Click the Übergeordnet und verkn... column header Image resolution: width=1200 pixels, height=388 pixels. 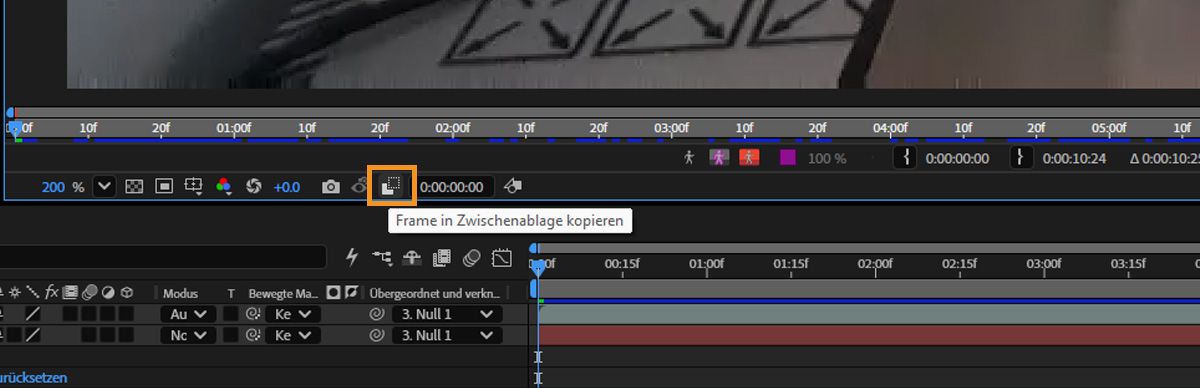click(x=434, y=293)
